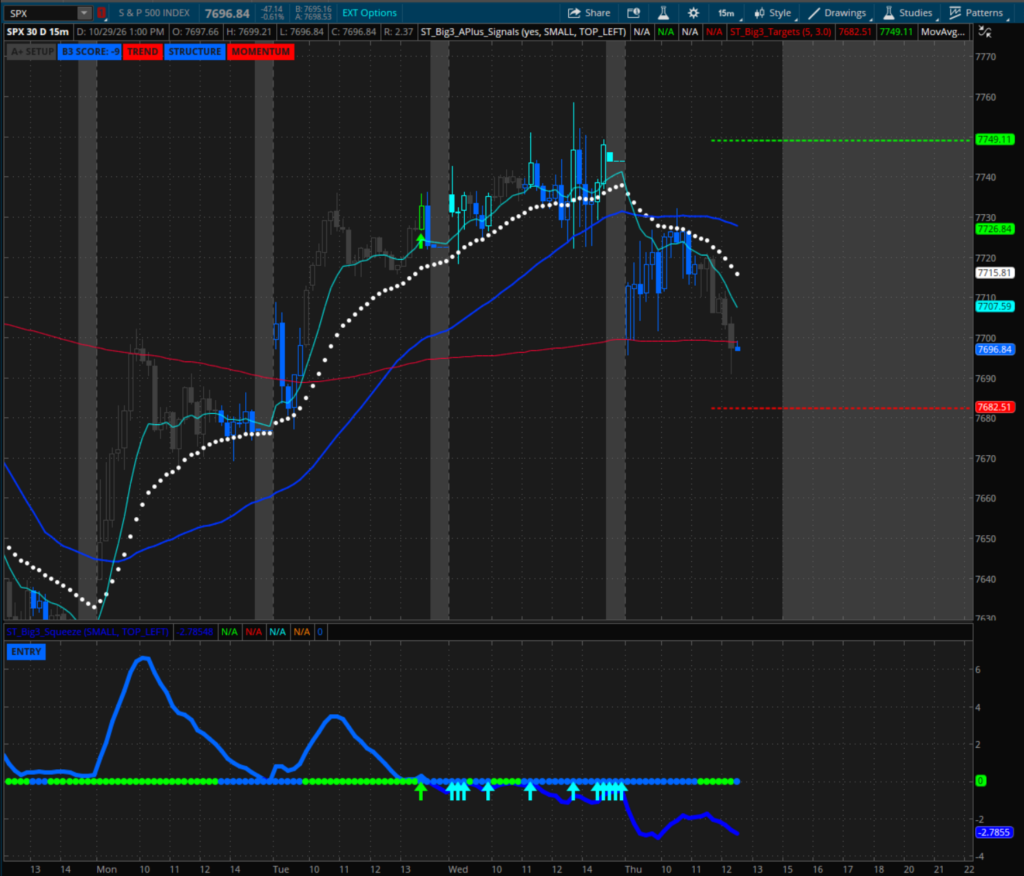Click the C: 7696.84 close value
Image resolution: width=1024 pixels, height=876 pixels.
tap(352, 32)
